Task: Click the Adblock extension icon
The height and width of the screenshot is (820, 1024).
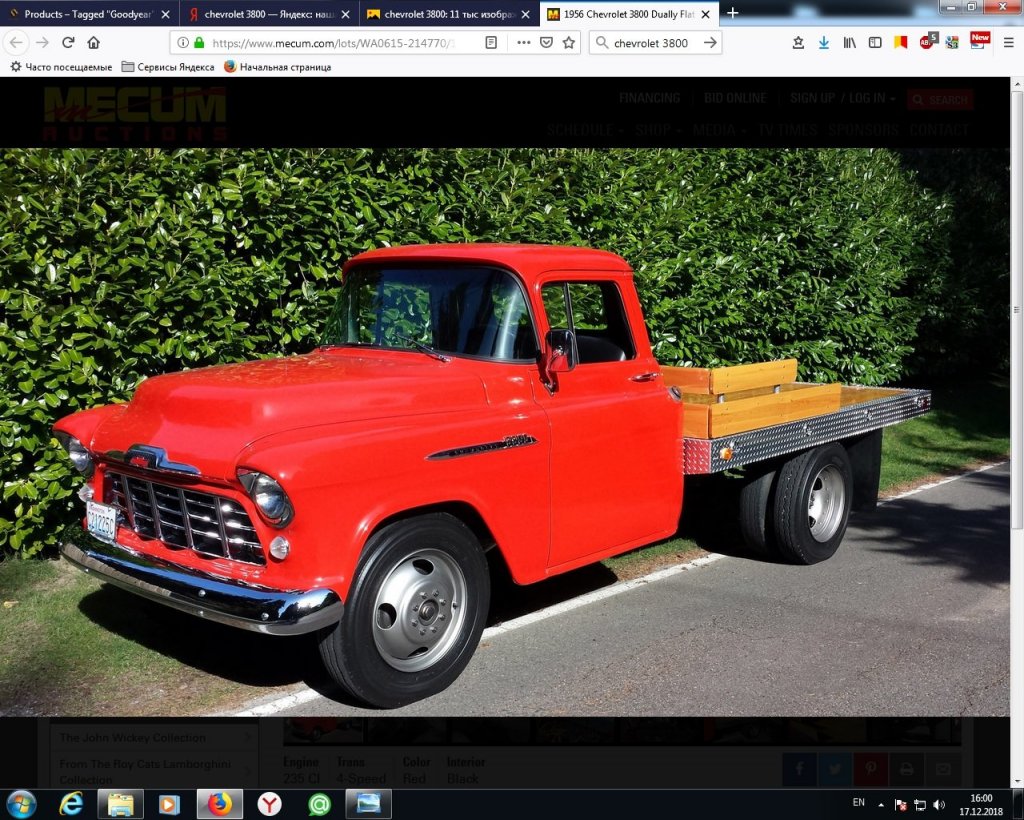Action: [927, 42]
